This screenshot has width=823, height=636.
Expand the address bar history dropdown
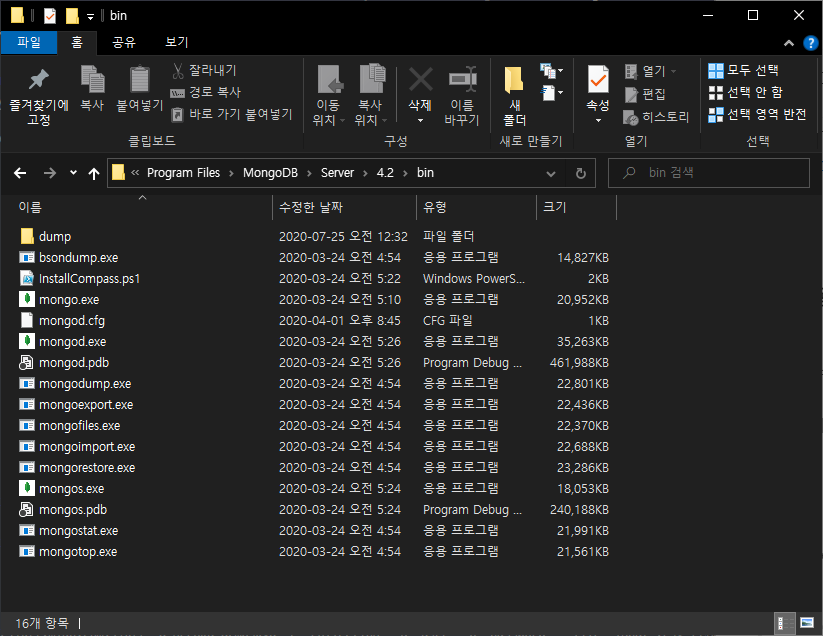[x=551, y=173]
